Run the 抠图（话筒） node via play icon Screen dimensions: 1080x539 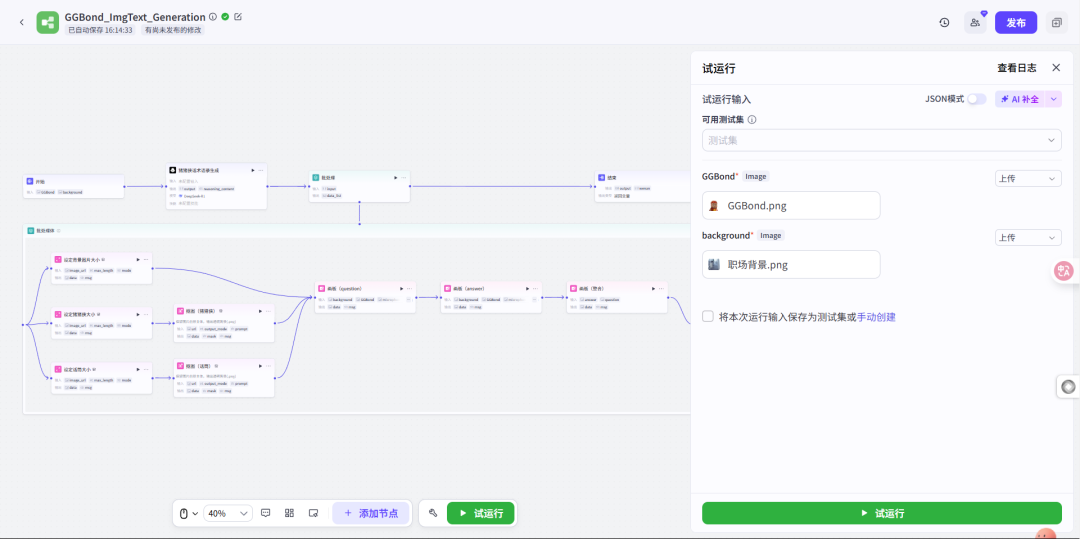[260, 366]
